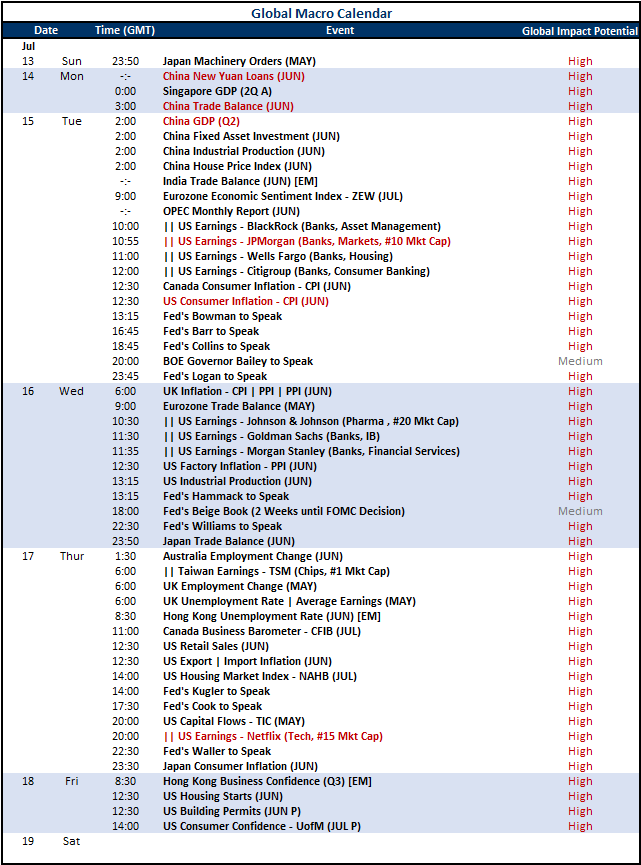
Task: Click 'China Trade Balance (JUN)' event
Action: (x=228, y=106)
